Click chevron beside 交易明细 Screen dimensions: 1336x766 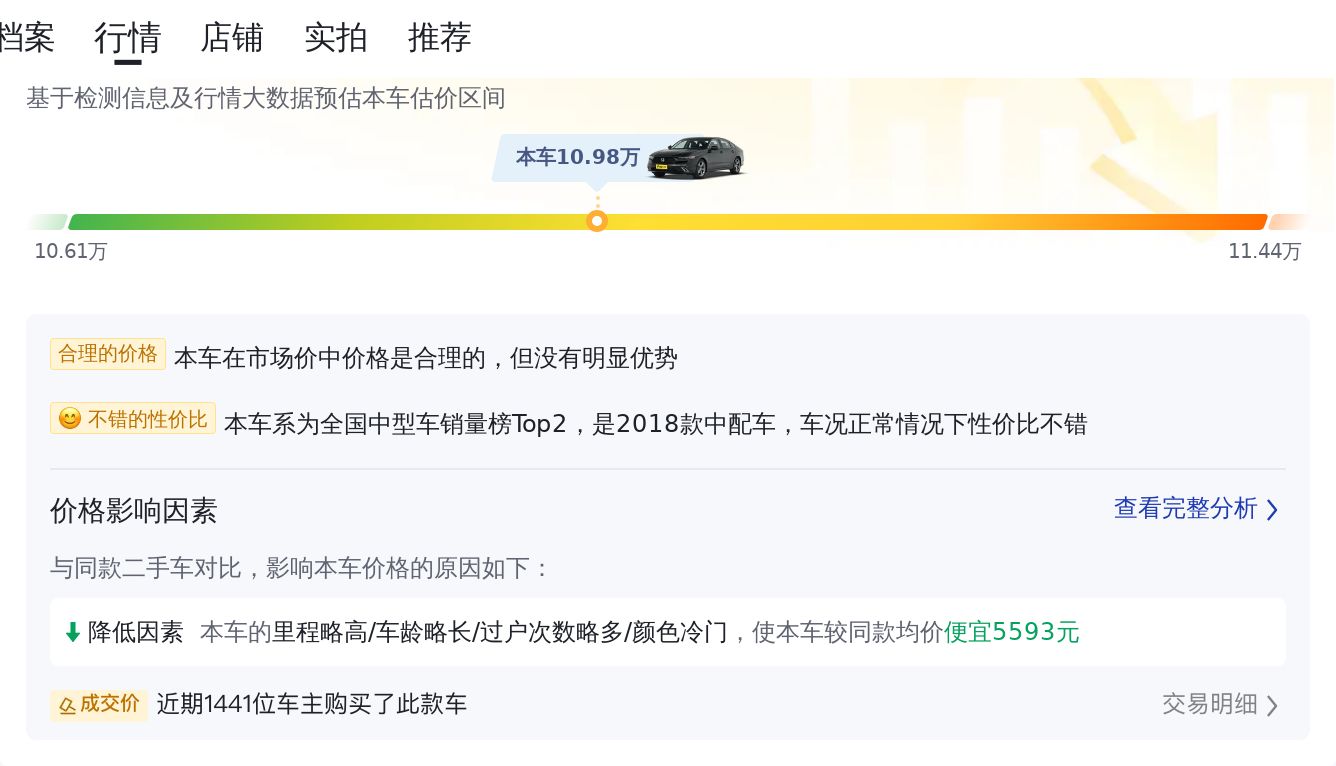pos(1272,705)
